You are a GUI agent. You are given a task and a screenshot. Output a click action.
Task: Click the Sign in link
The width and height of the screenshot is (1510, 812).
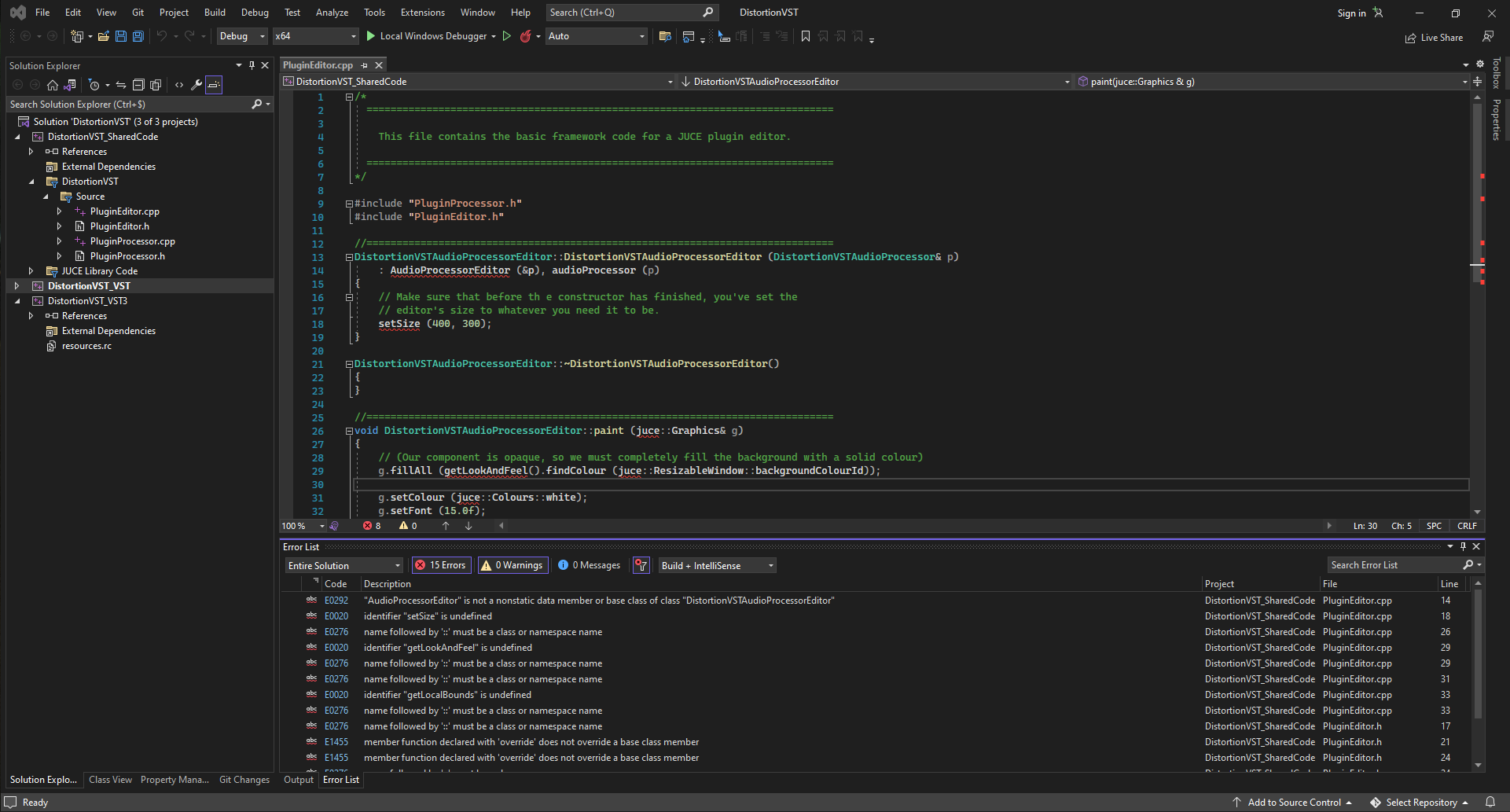pyautogui.click(x=1351, y=13)
